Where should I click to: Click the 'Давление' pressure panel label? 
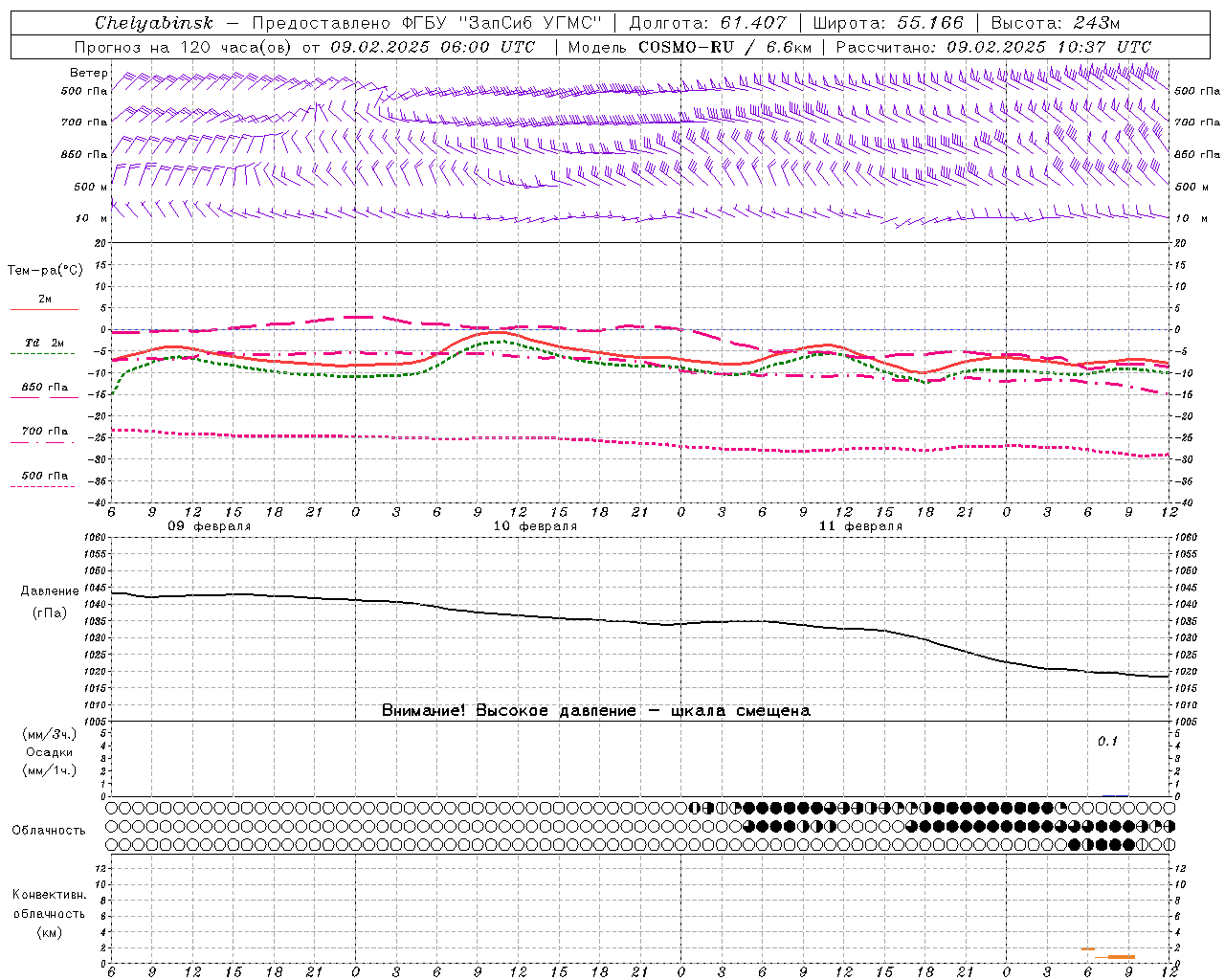click(x=49, y=591)
